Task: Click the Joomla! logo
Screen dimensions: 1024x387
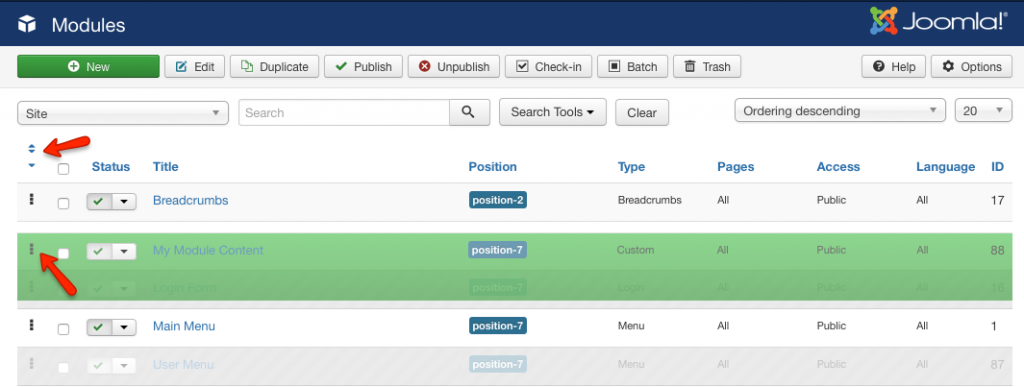Action: (x=938, y=22)
